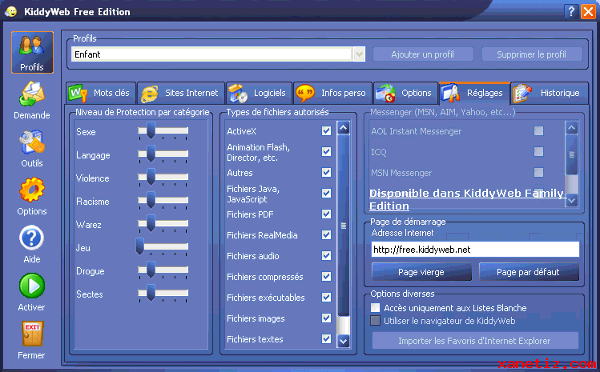The image size is (600, 372).
Task: Click the Adresse Internet input field
Action: tap(475, 250)
